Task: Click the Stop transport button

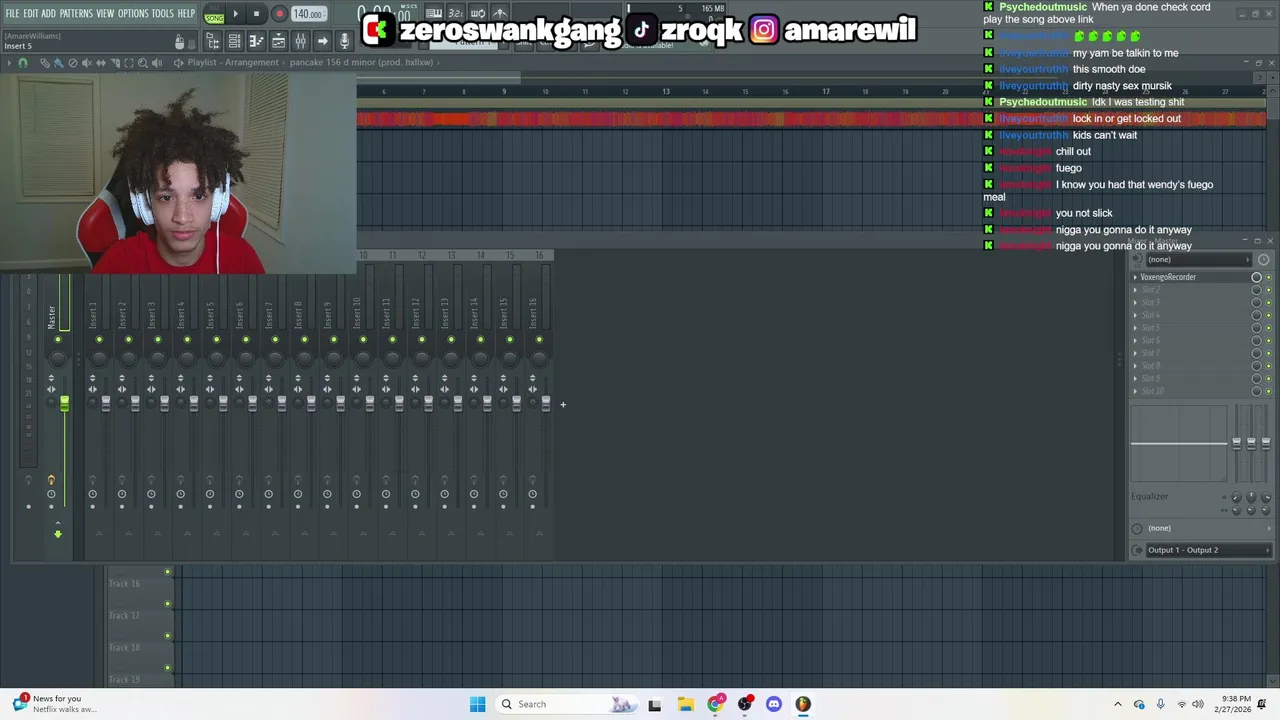Action: tap(256, 14)
